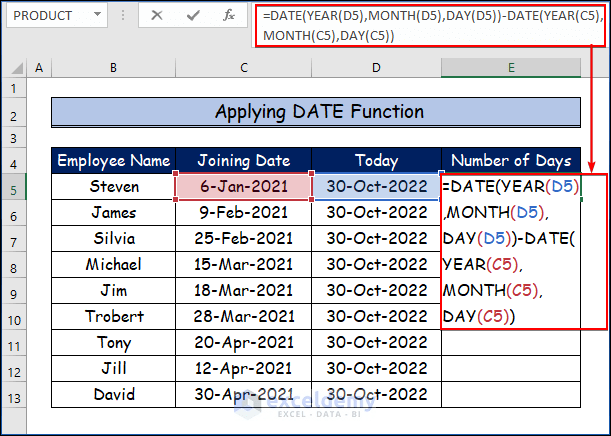Click the Today cell in Steven's row
The width and height of the screenshot is (611, 436).
tap(376, 187)
